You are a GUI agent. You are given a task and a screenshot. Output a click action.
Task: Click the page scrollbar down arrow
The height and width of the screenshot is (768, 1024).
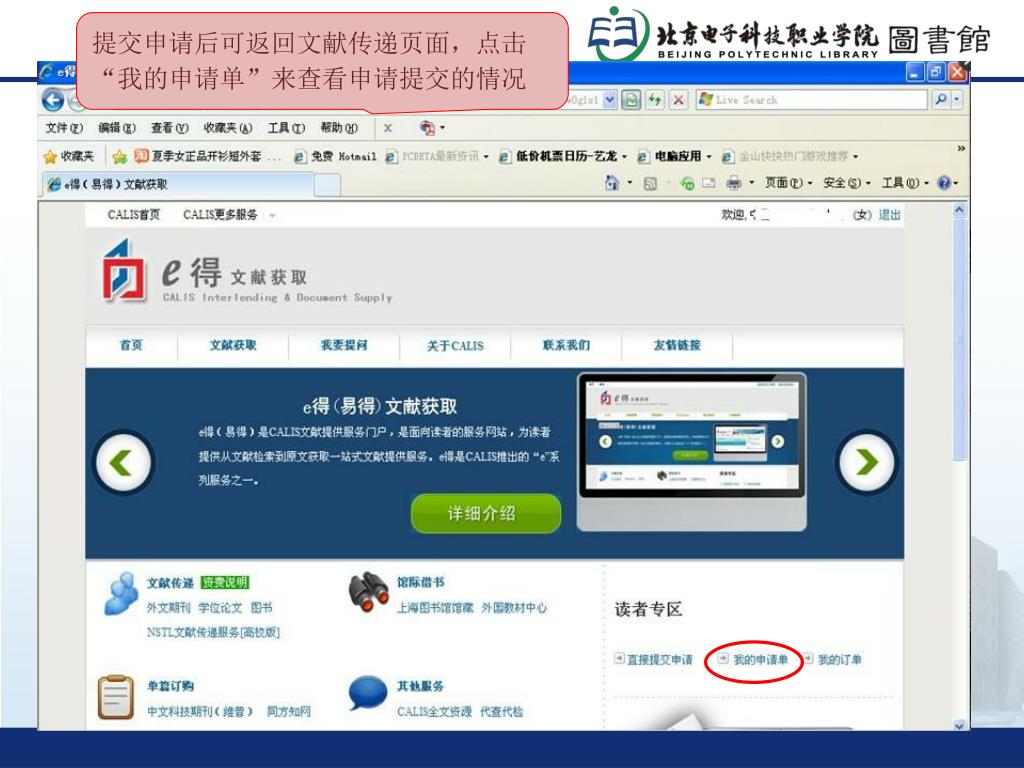point(959,724)
